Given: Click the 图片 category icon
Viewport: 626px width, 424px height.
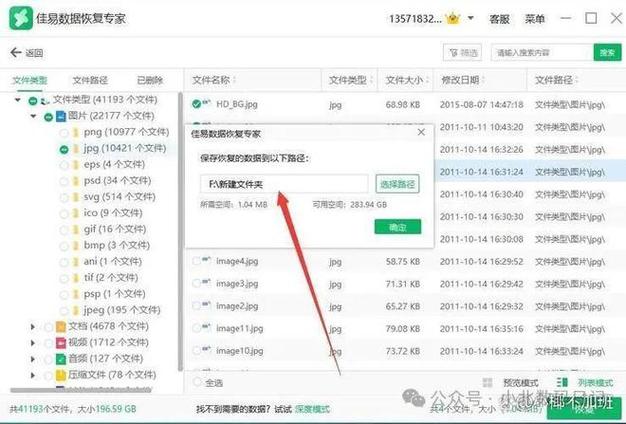Looking at the screenshot, I should pos(61,117).
